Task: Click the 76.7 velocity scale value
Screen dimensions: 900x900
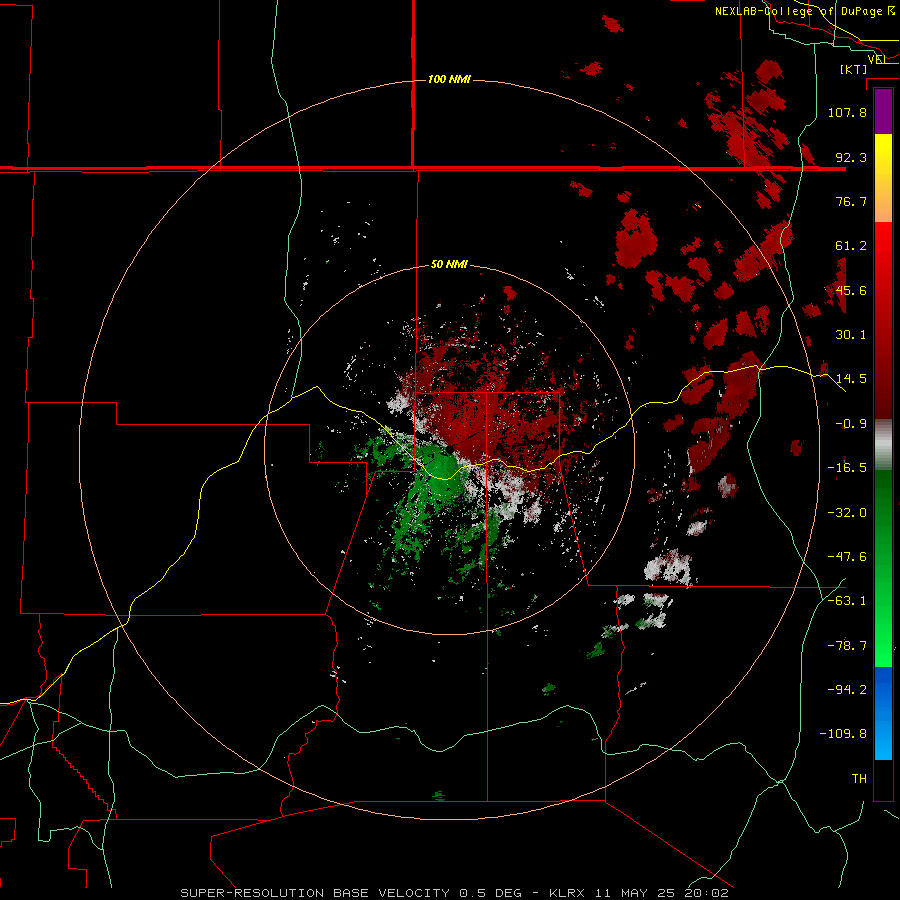Action: [851, 201]
